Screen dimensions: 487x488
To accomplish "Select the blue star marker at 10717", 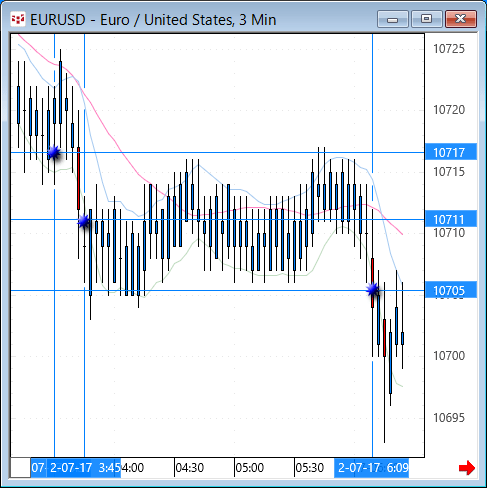I will coord(54,153).
